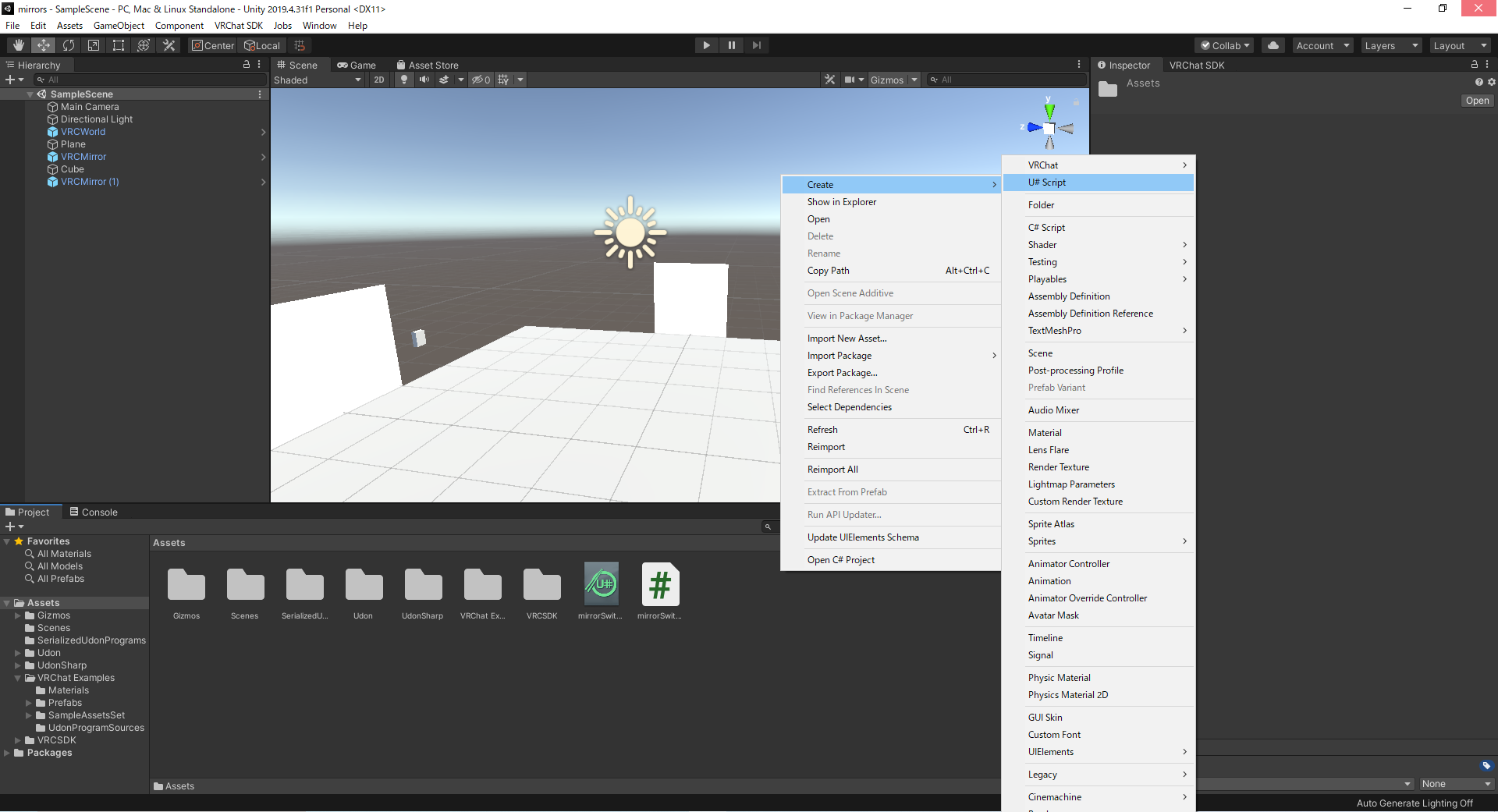Select the Rotate tool
The image size is (1498, 812).
click(69, 45)
